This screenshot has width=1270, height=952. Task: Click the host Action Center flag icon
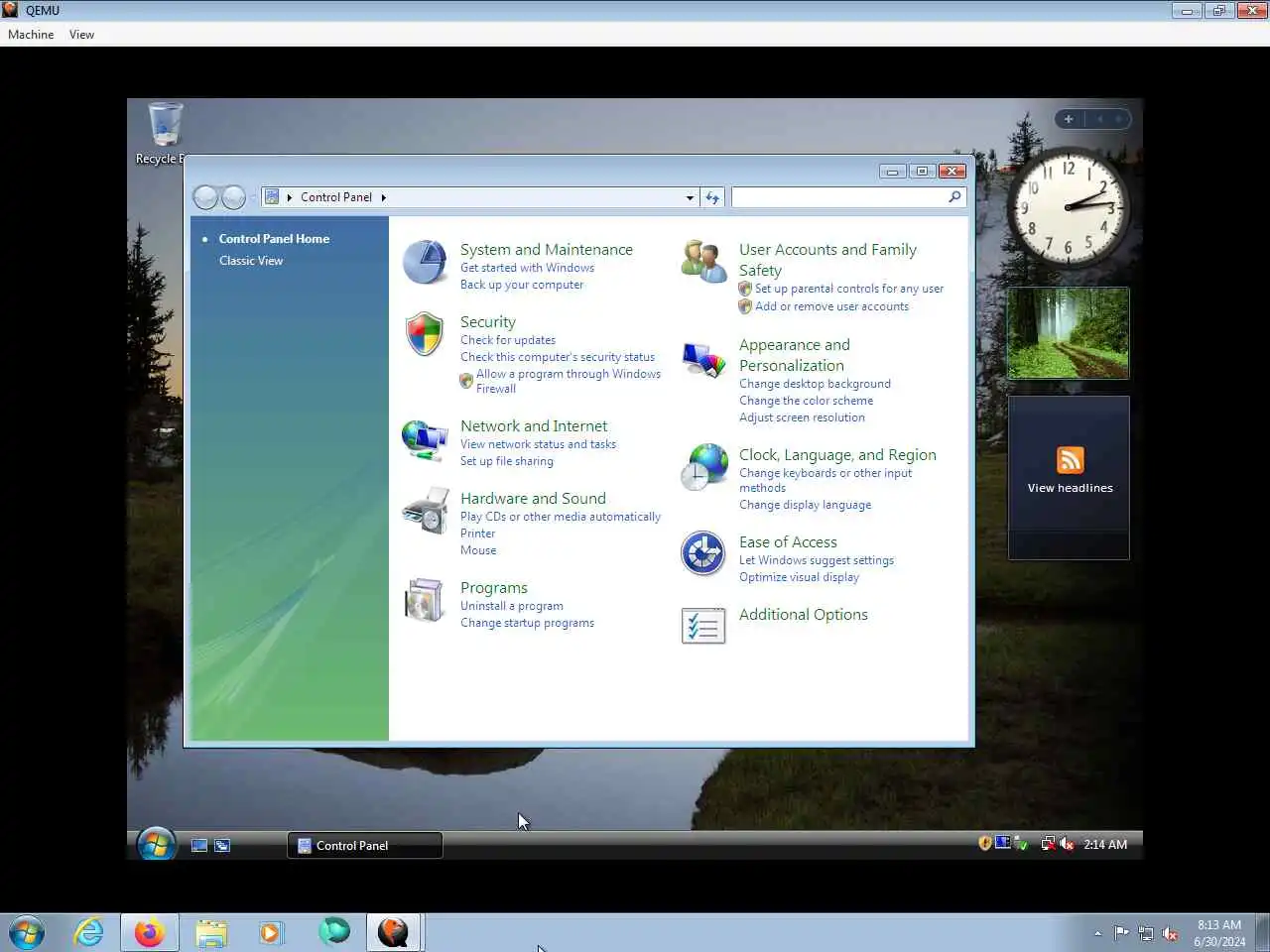pos(1121,933)
